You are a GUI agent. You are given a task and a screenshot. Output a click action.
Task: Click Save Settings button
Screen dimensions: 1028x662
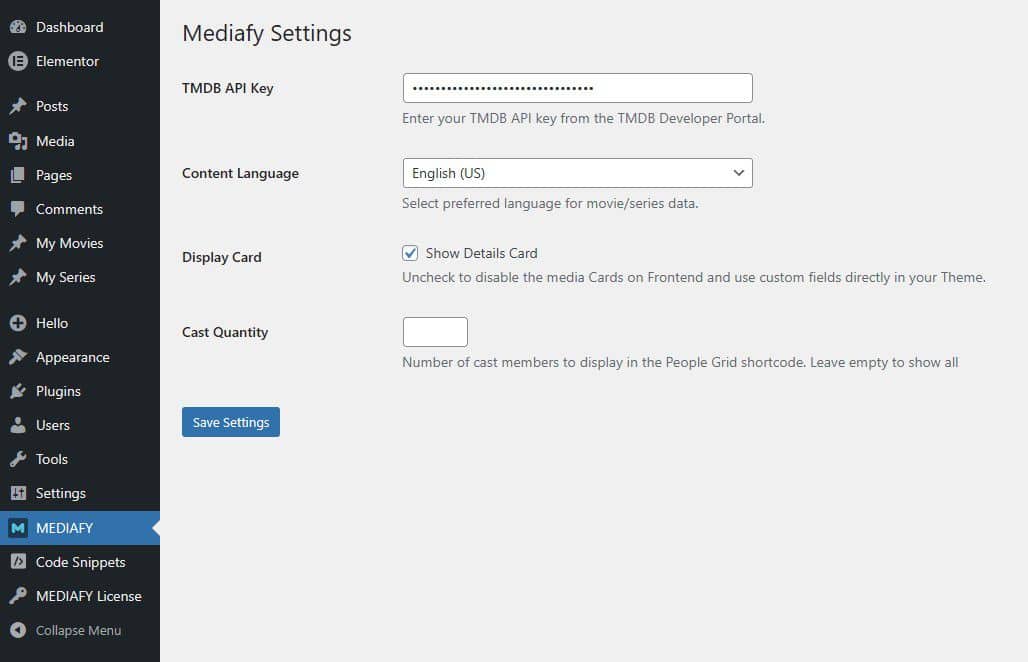[231, 422]
